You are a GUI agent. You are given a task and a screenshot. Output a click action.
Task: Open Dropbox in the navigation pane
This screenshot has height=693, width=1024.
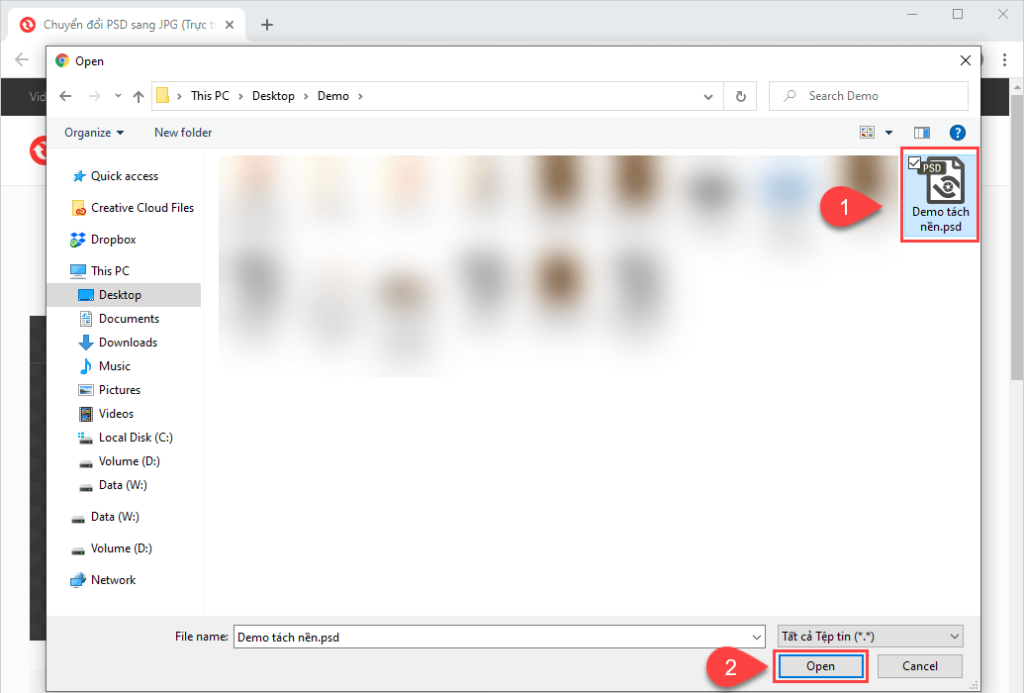pos(112,240)
